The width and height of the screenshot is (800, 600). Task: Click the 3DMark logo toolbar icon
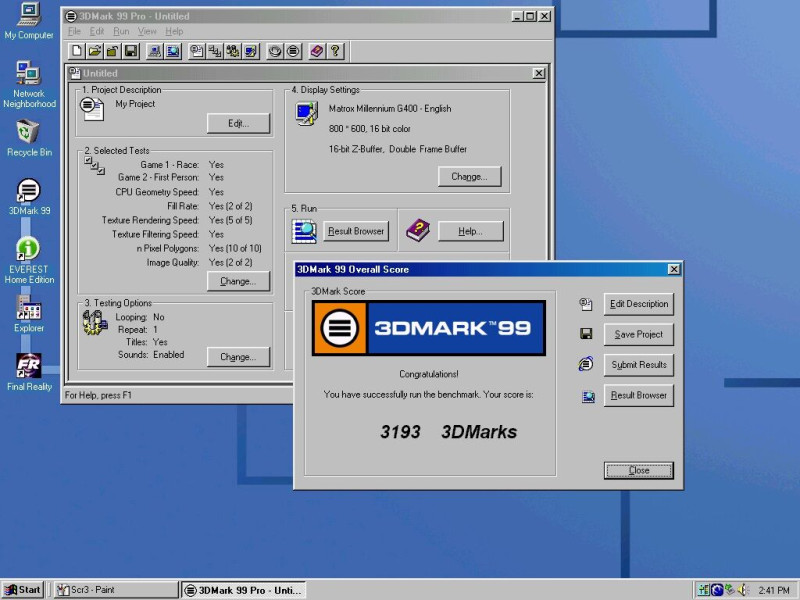(293, 51)
